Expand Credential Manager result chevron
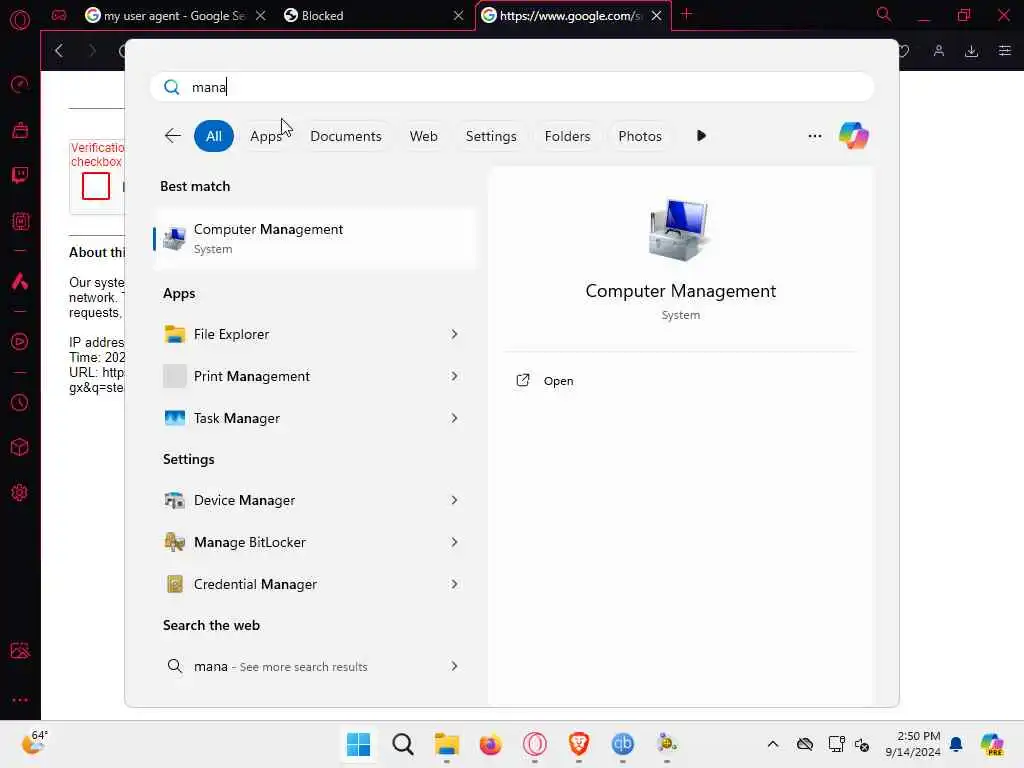Viewport: 1024px width, 768px height. coord(455,584)
